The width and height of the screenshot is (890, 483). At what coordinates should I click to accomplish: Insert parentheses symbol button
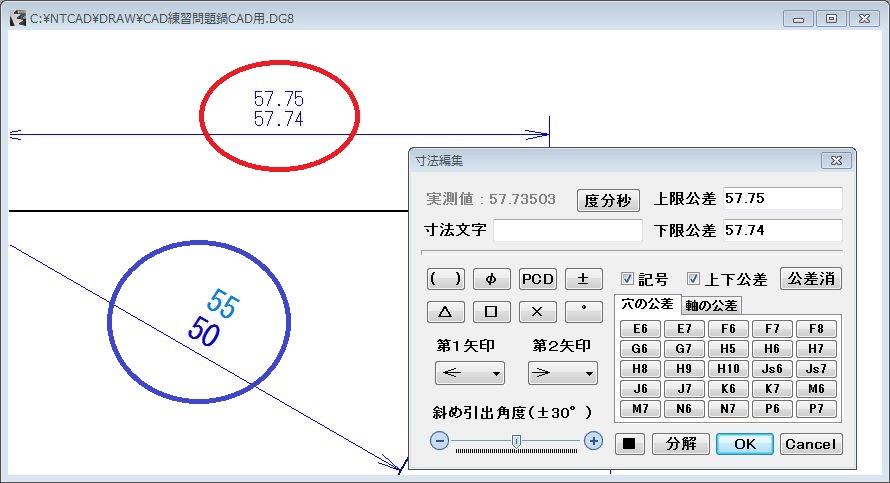point(446,279)
